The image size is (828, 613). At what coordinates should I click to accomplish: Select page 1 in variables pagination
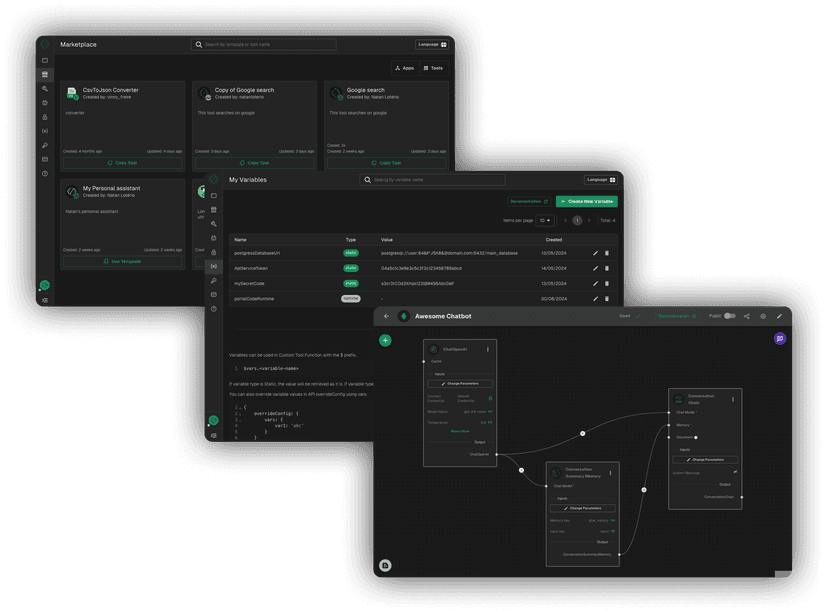577,220
